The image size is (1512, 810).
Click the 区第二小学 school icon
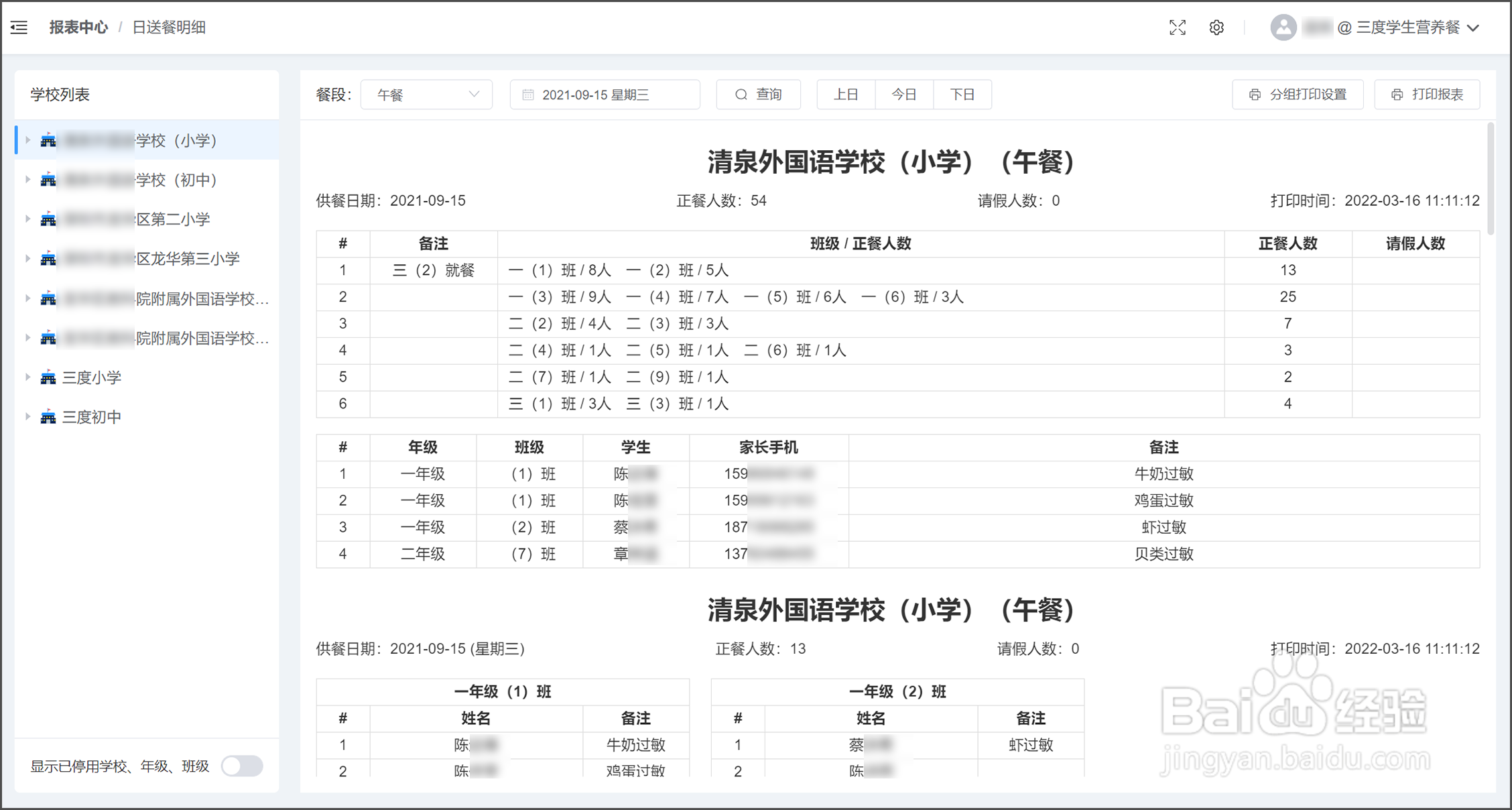[x=48, y=219]
